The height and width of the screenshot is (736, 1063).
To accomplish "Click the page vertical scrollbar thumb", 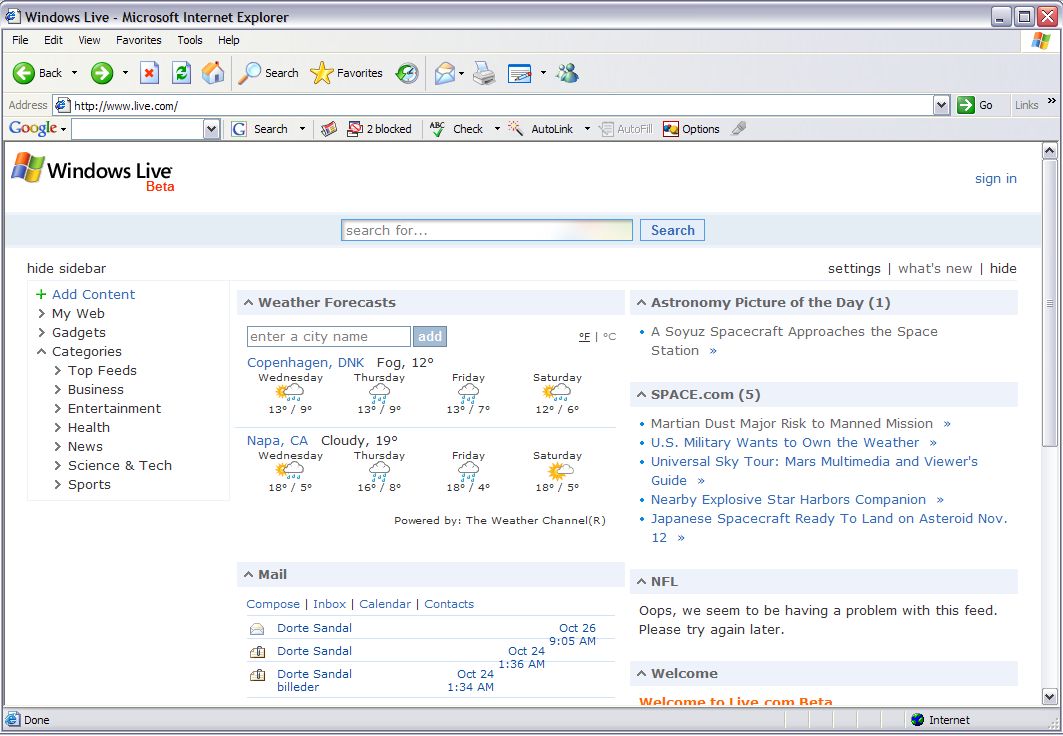I will tap(1049, 304).
